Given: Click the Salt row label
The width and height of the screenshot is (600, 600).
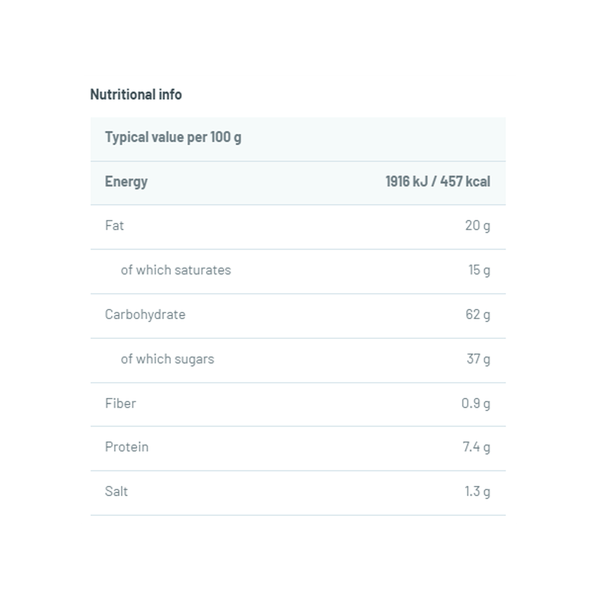Looking at the screenshot, I should coord(117,491).
